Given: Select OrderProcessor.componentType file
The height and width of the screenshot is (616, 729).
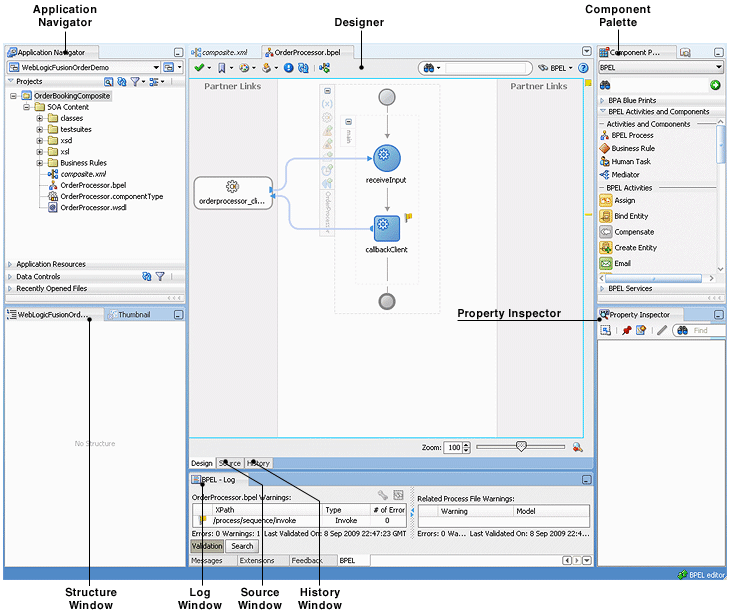Looking at the screenshot, I should (x=112, y=196).
